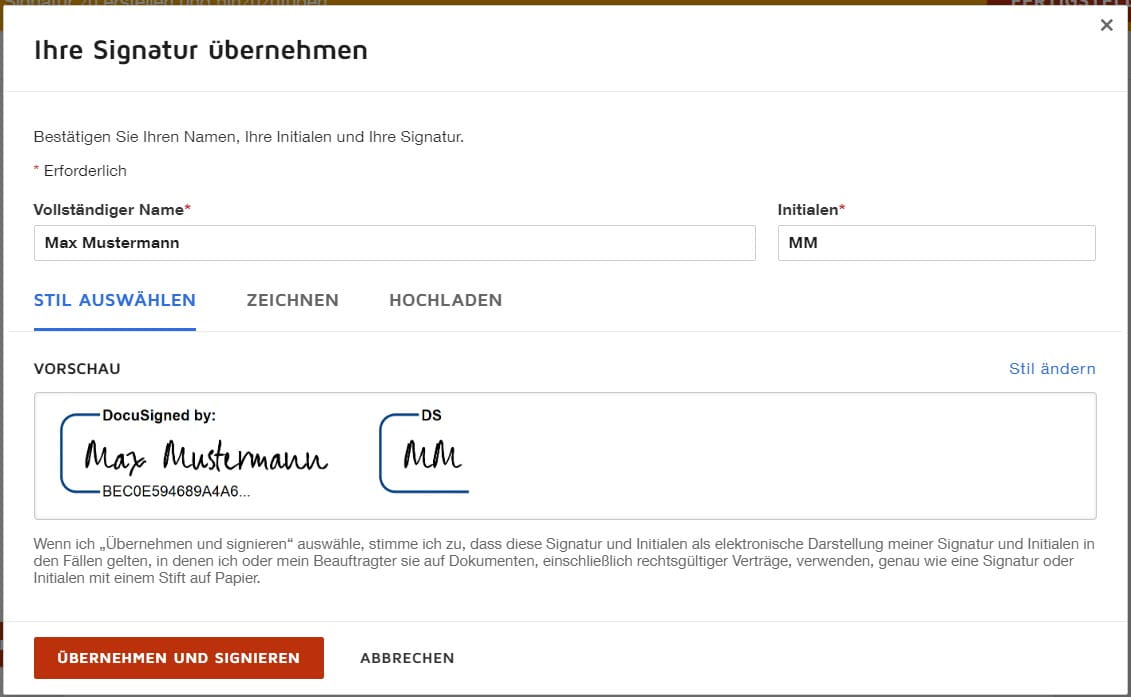Click ABBRECHEN to cancel the signature
The width and height of the screenshot is (1131, 697).
tap(406, 658)
